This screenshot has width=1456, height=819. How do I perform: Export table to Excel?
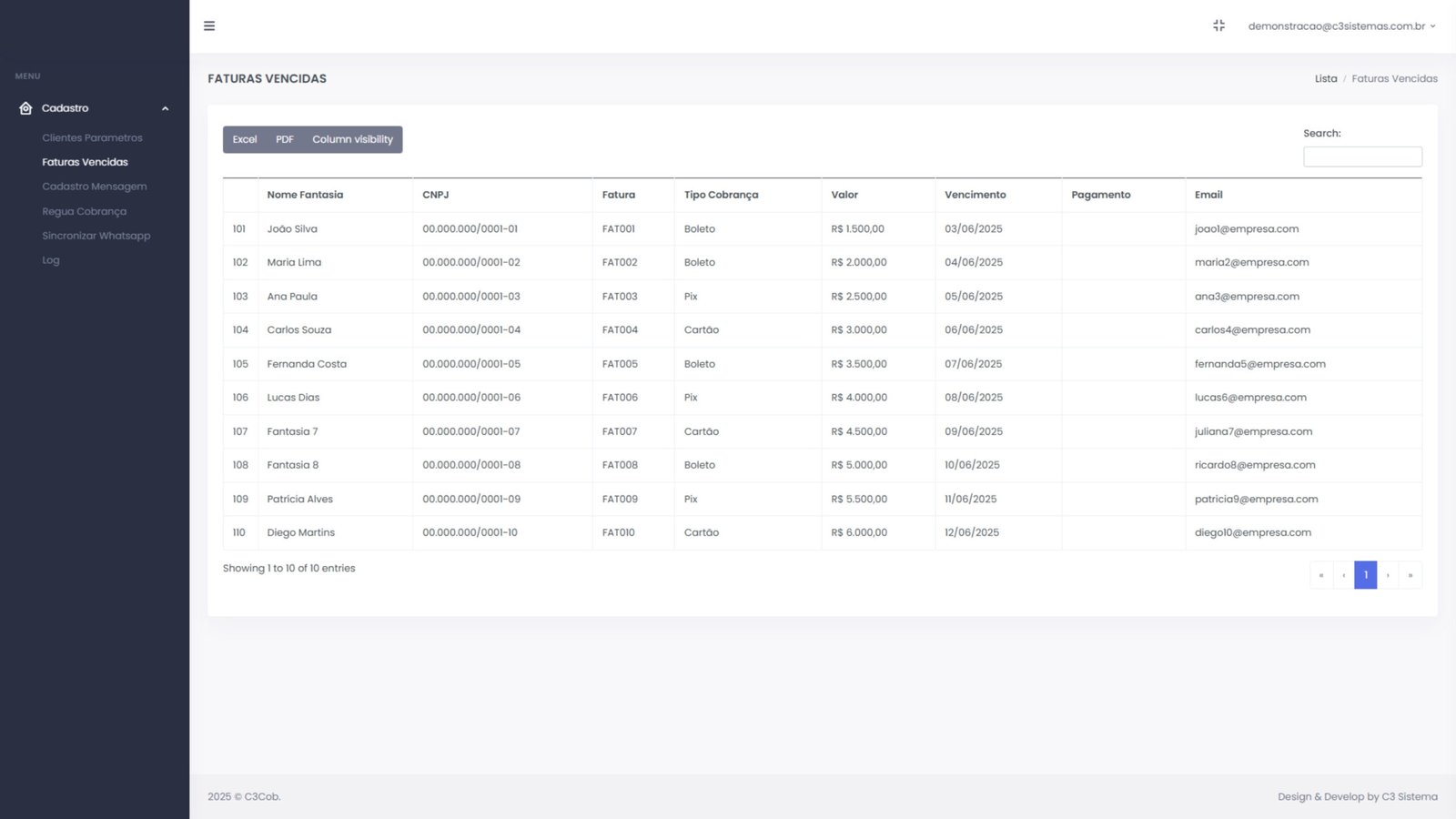click(244, 139)
